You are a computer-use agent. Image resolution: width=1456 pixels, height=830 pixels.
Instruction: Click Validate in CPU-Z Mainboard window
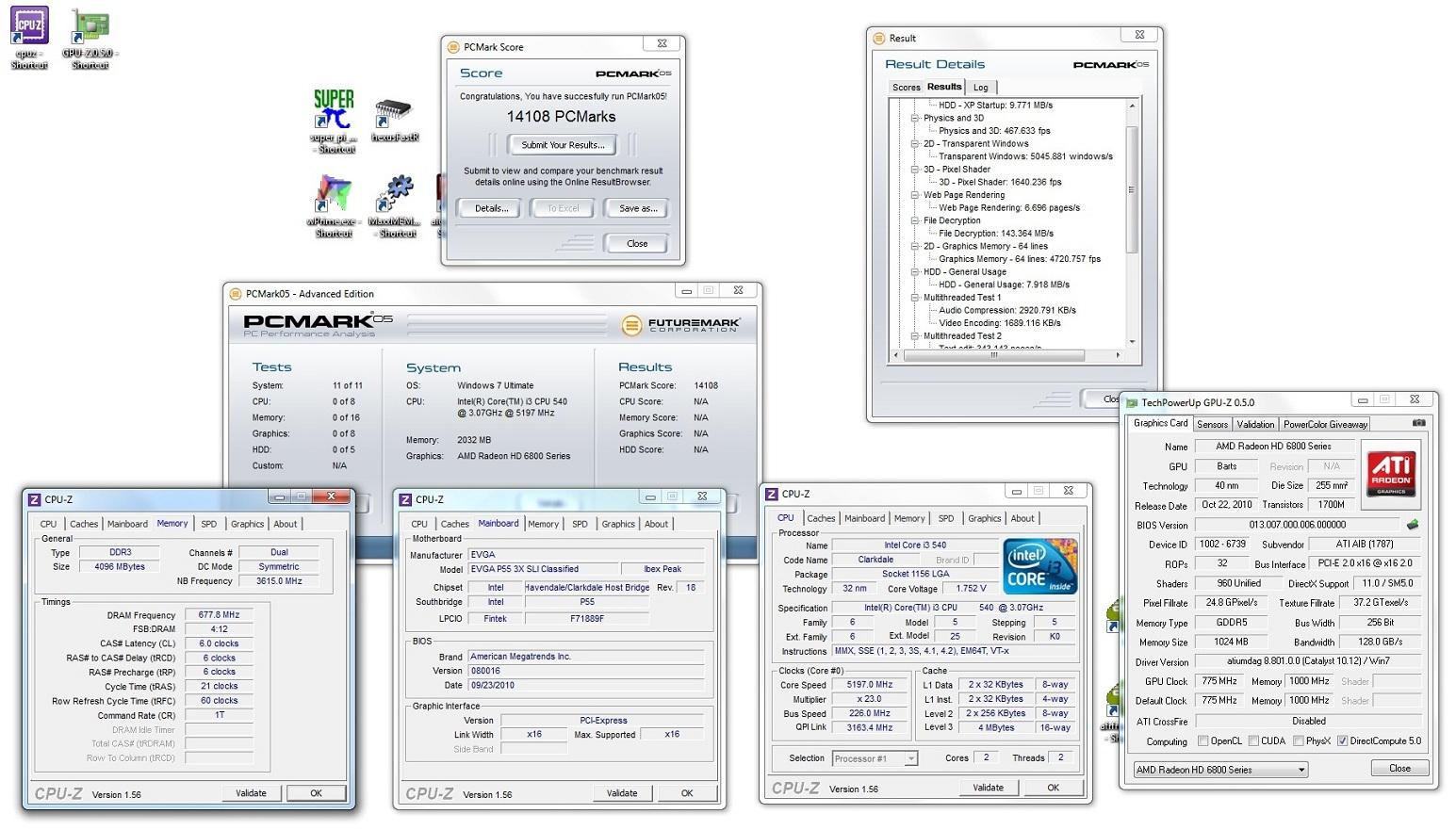[621, 793]
